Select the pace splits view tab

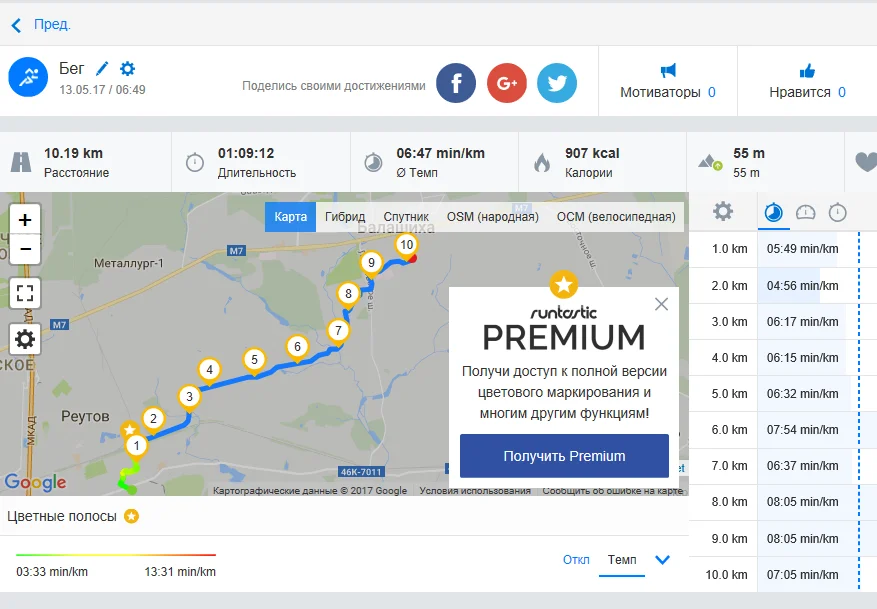pyautogui.click(x=774, y=213)
